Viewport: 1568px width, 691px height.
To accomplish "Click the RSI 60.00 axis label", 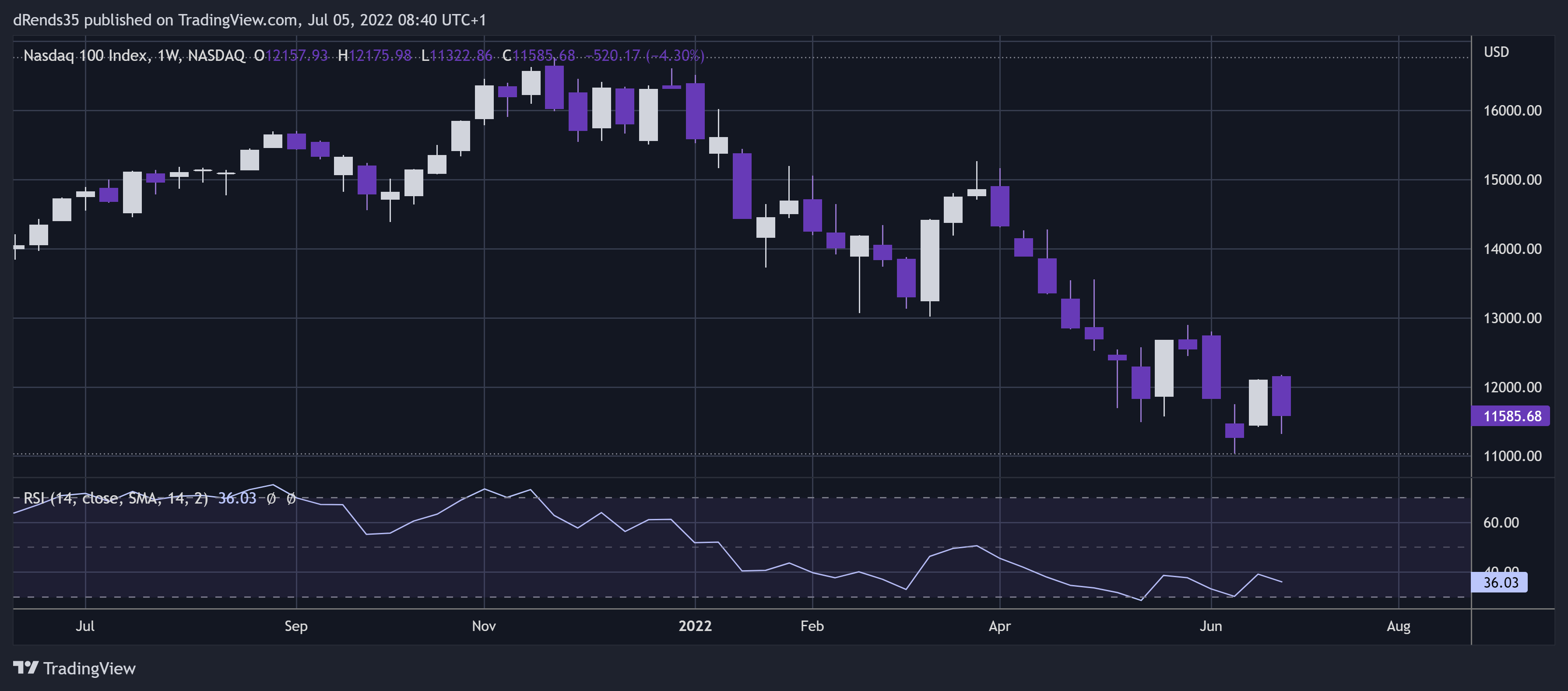I will (1501, 522).
